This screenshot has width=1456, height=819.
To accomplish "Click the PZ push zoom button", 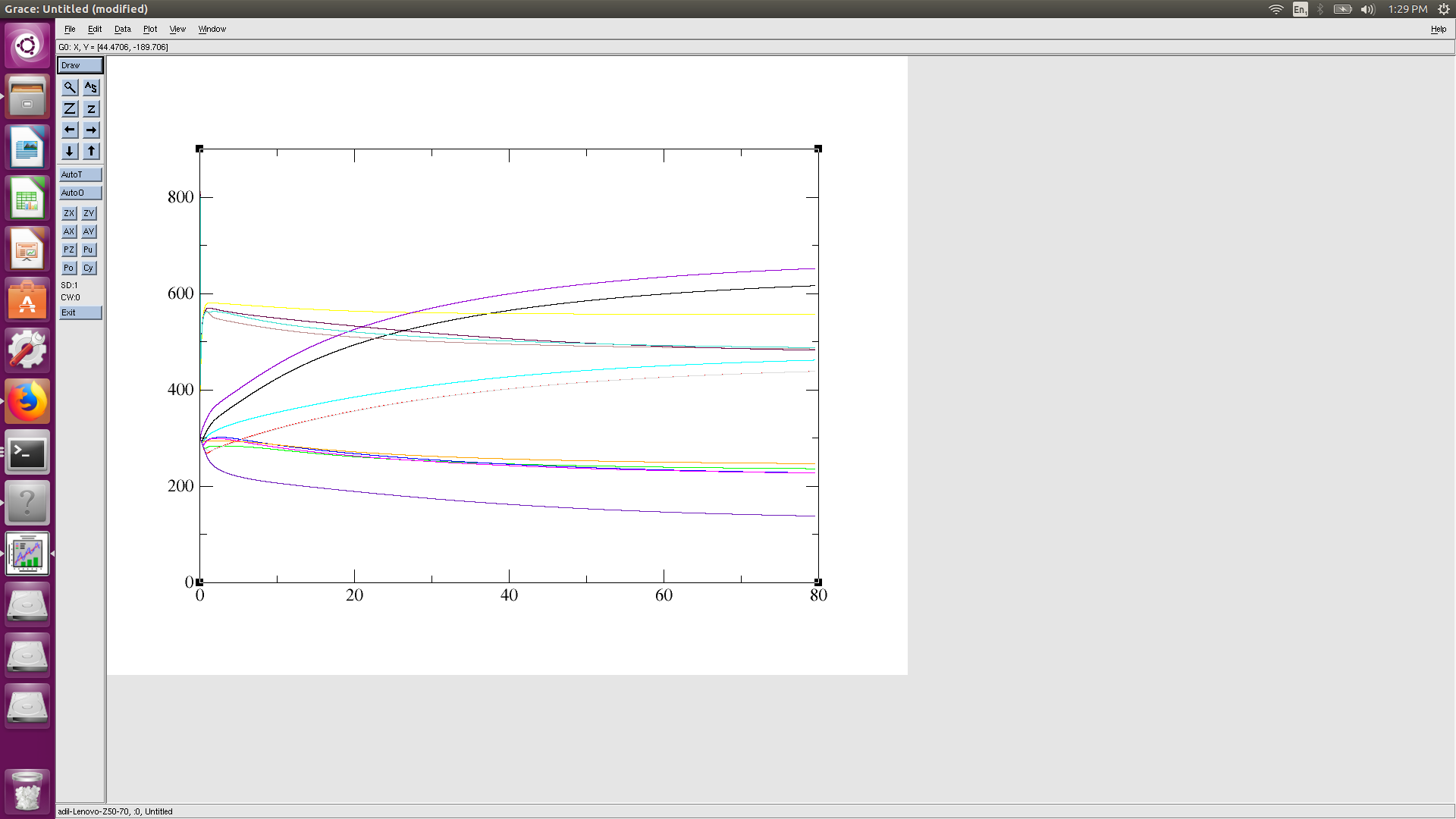I will pos(69,249).
